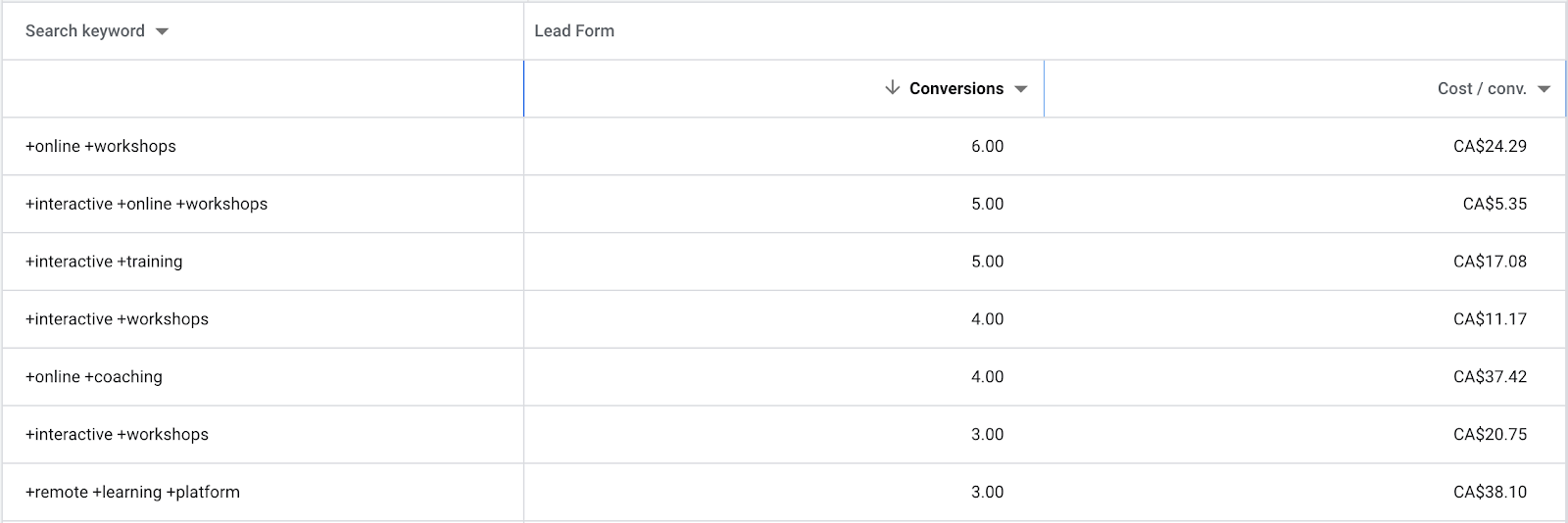Select the +online +coaching keyword
The height and width of the screenshot is (523, 1568).
[94, 377]
